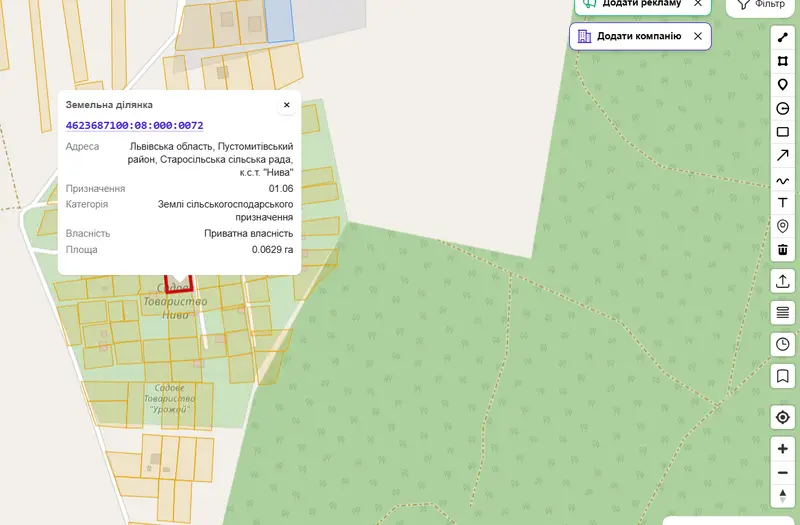
Task: Open the bookmarks button
Action: pyautogui.click(x=782, y=376)
